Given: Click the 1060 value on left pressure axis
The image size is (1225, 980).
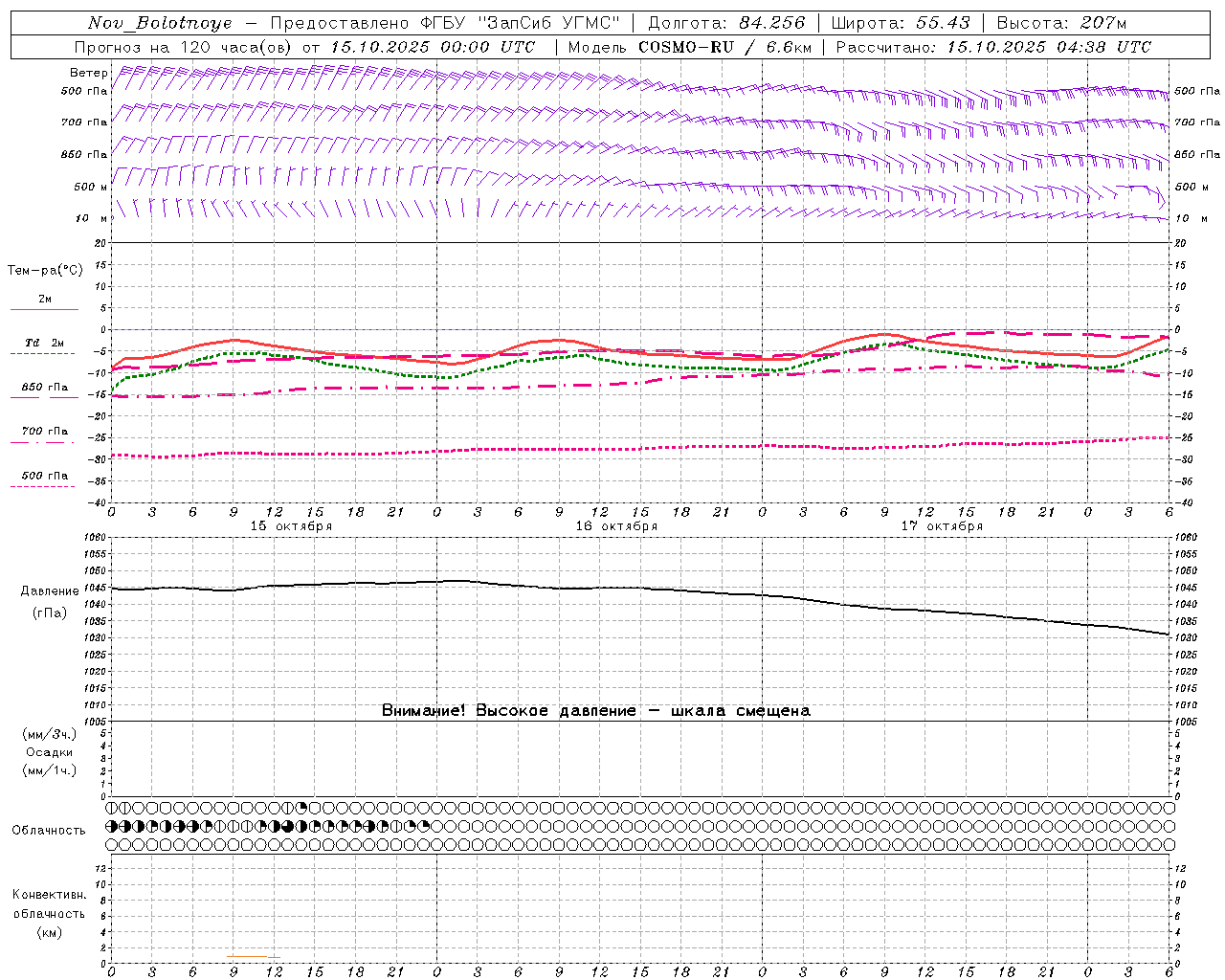Looking at the screenshot, I should (97, 537).
